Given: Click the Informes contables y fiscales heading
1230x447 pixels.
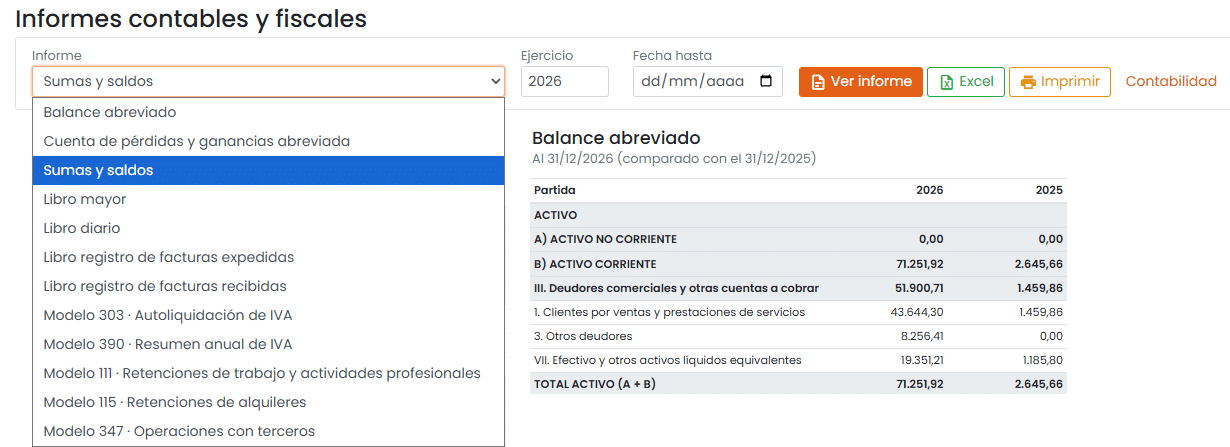Looking at the screenshot, I should 191,18.
